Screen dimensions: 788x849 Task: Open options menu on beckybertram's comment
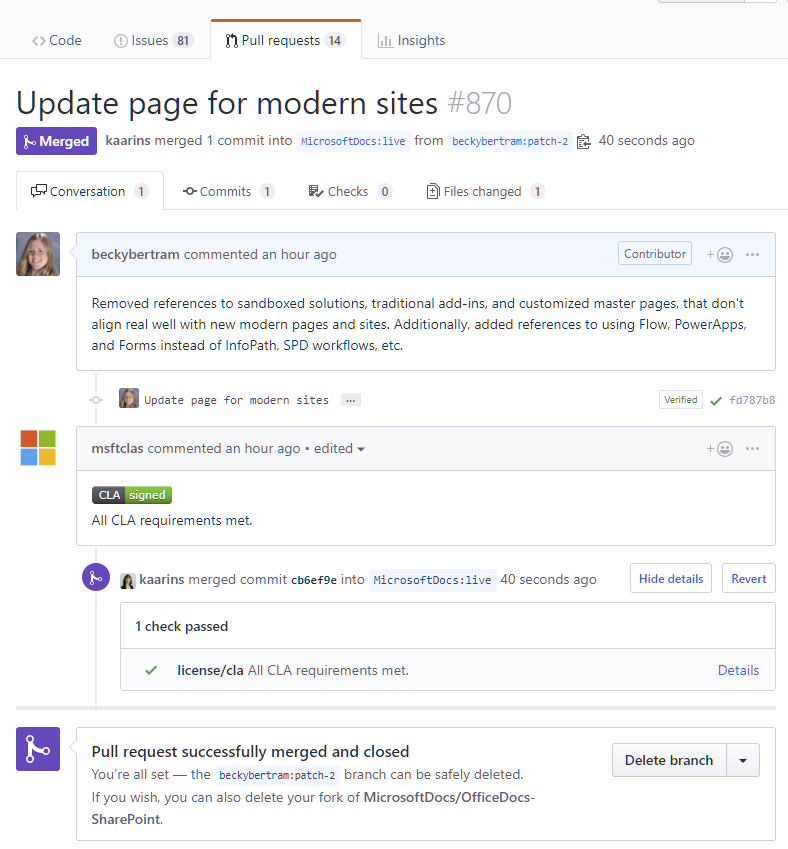(753, 255)
